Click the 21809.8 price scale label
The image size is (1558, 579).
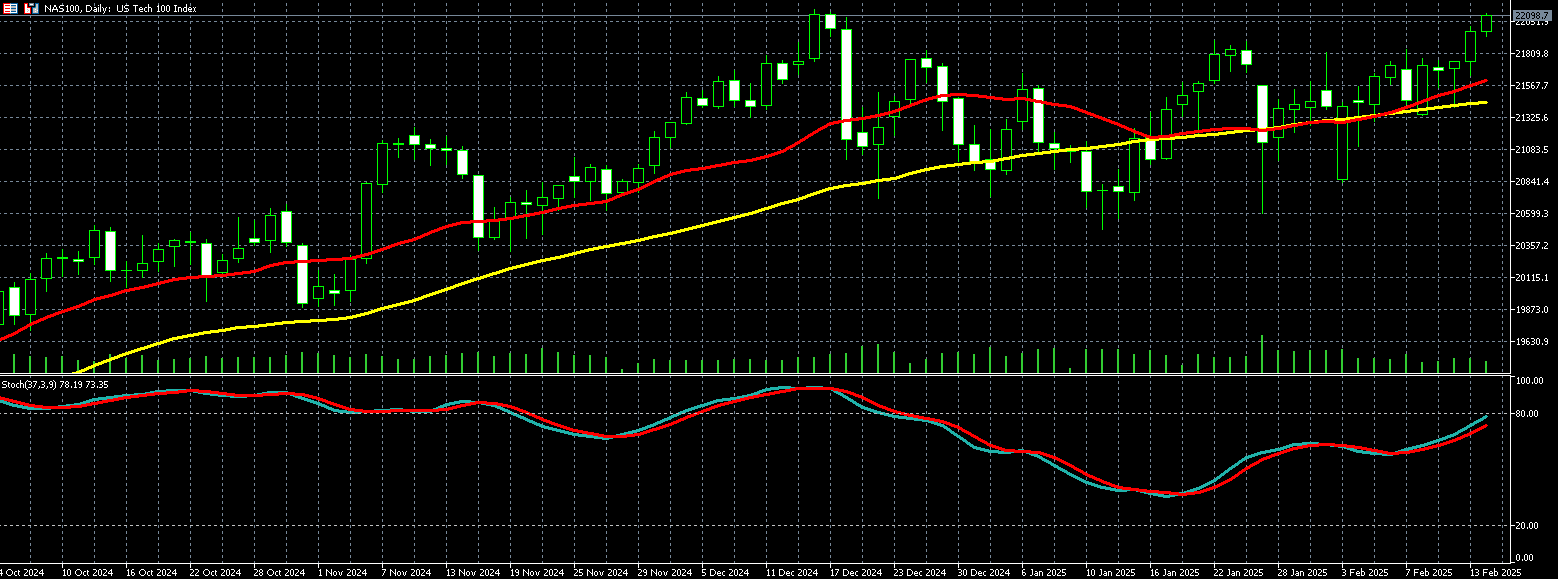coord(1532,53)
